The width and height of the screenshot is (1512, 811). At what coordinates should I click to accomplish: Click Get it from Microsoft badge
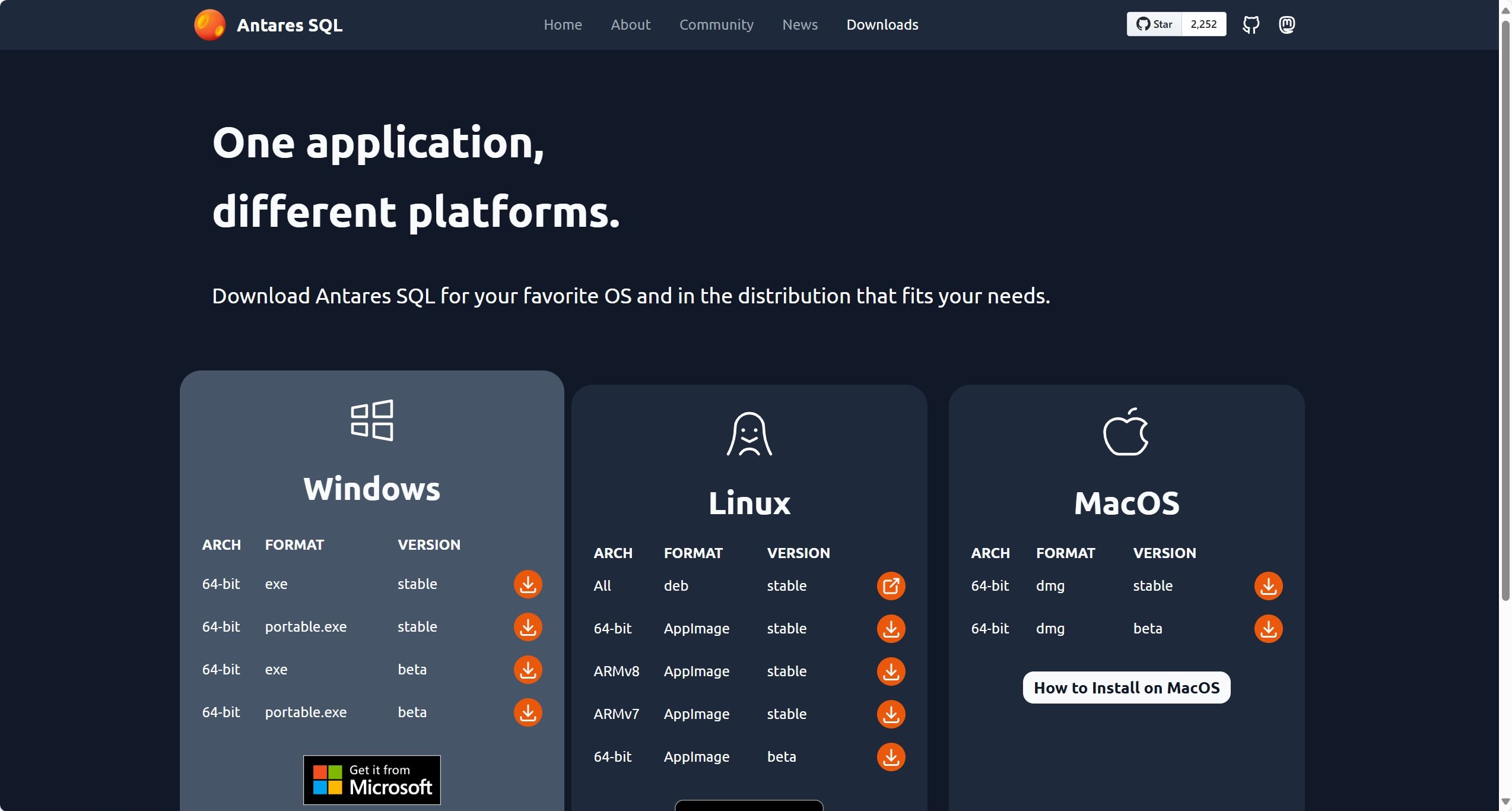[371, 780]
